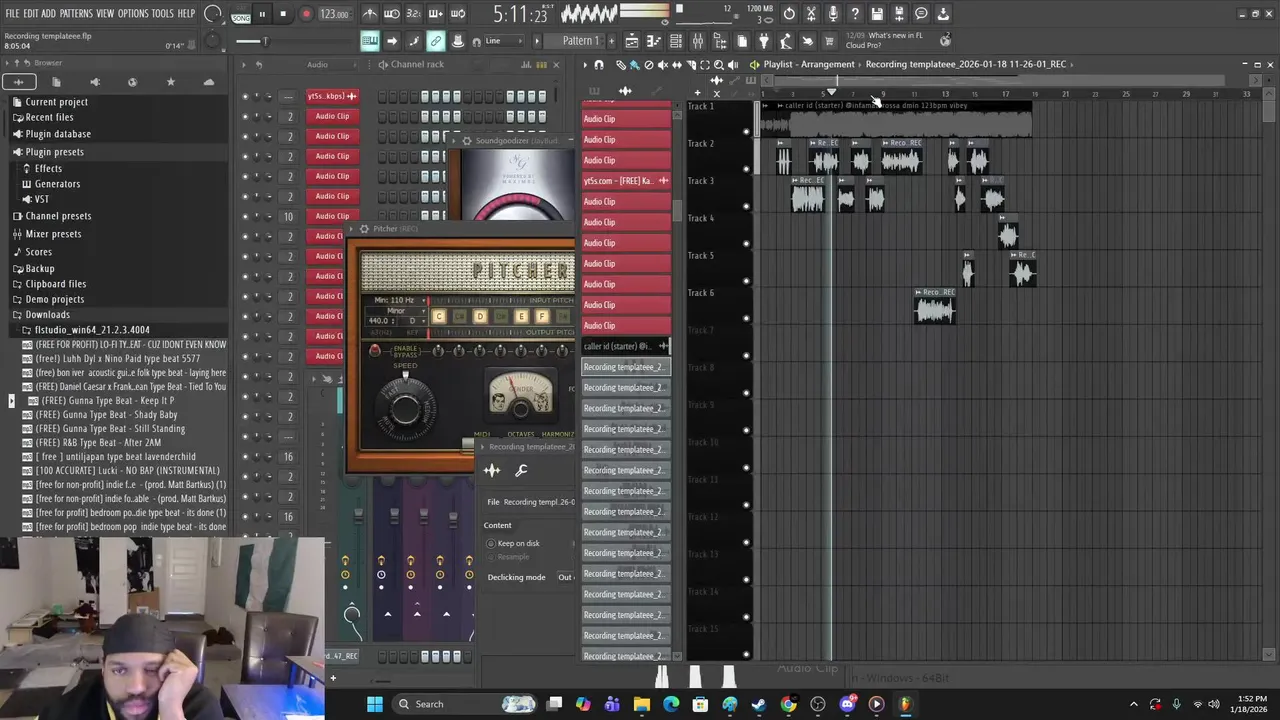Click the microphone one-click recording icon
1280x720 pixels.
click(x=833, y=14)
